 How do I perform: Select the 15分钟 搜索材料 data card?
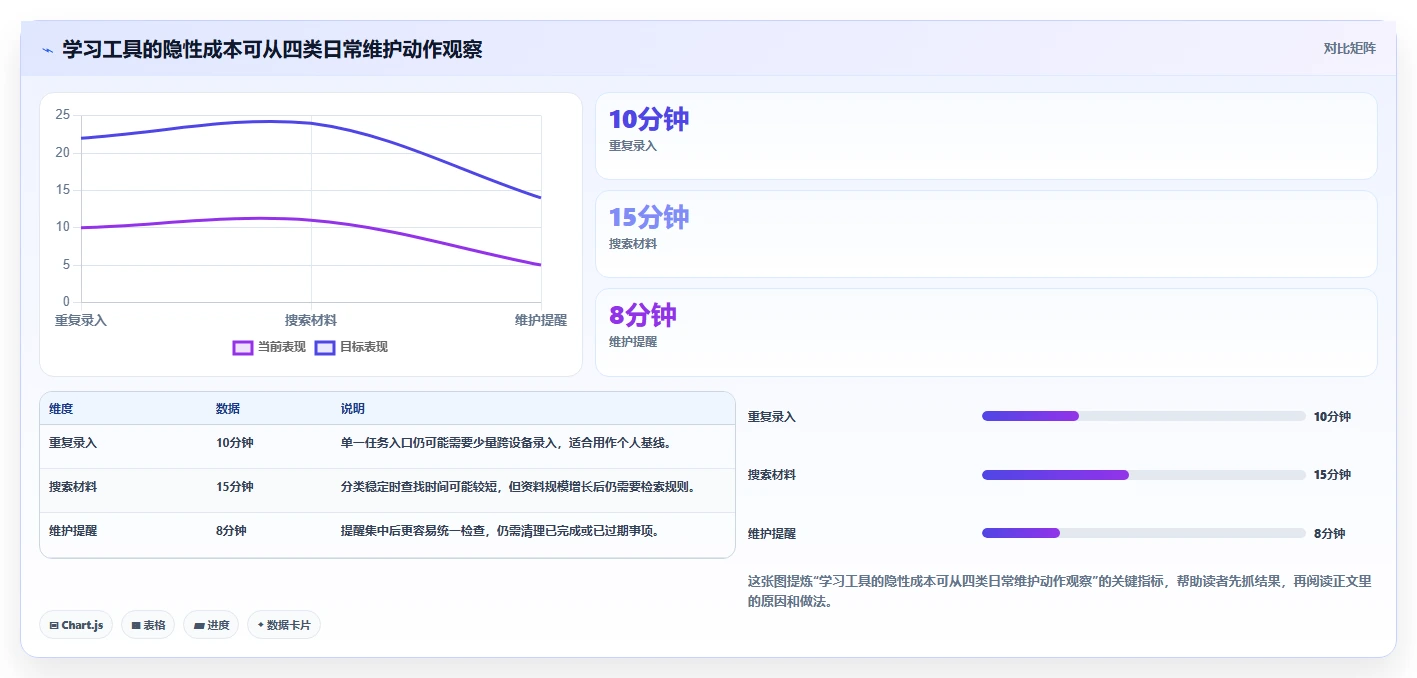[x=986, y=234]
